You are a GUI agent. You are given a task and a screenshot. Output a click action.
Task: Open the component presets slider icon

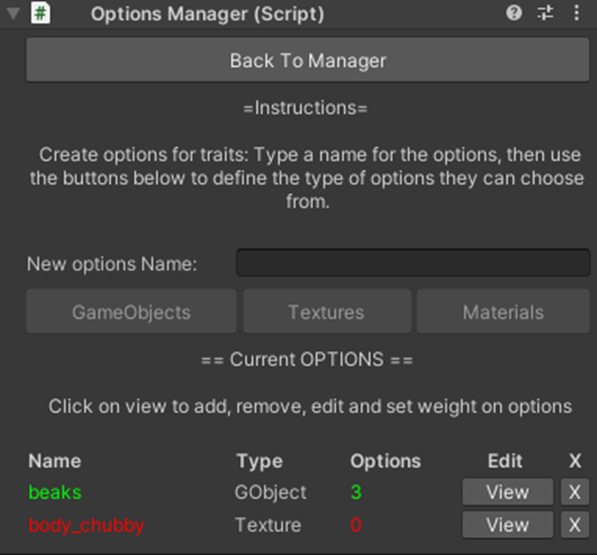[x=545, y=13]
